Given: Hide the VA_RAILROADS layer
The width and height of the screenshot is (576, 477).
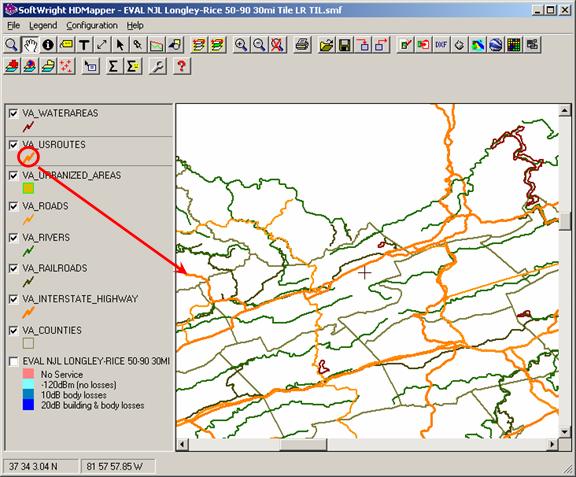Looking at the screenshot, I should pos(14,269).
